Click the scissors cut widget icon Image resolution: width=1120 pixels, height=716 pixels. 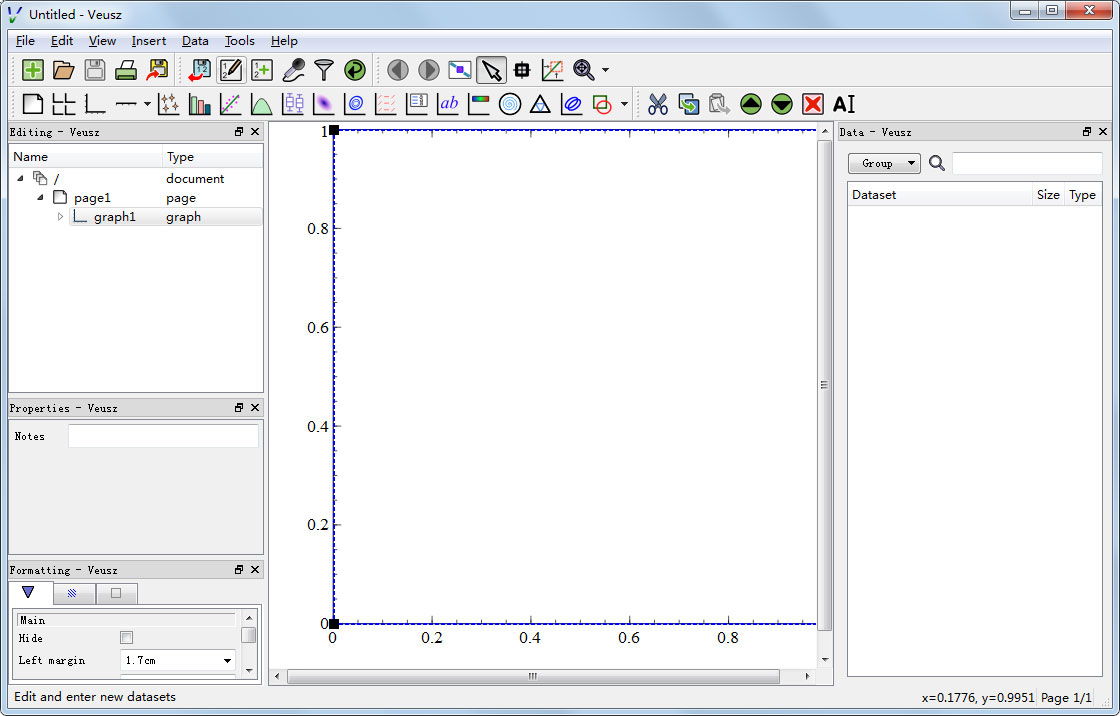click(x=658, y=104)
